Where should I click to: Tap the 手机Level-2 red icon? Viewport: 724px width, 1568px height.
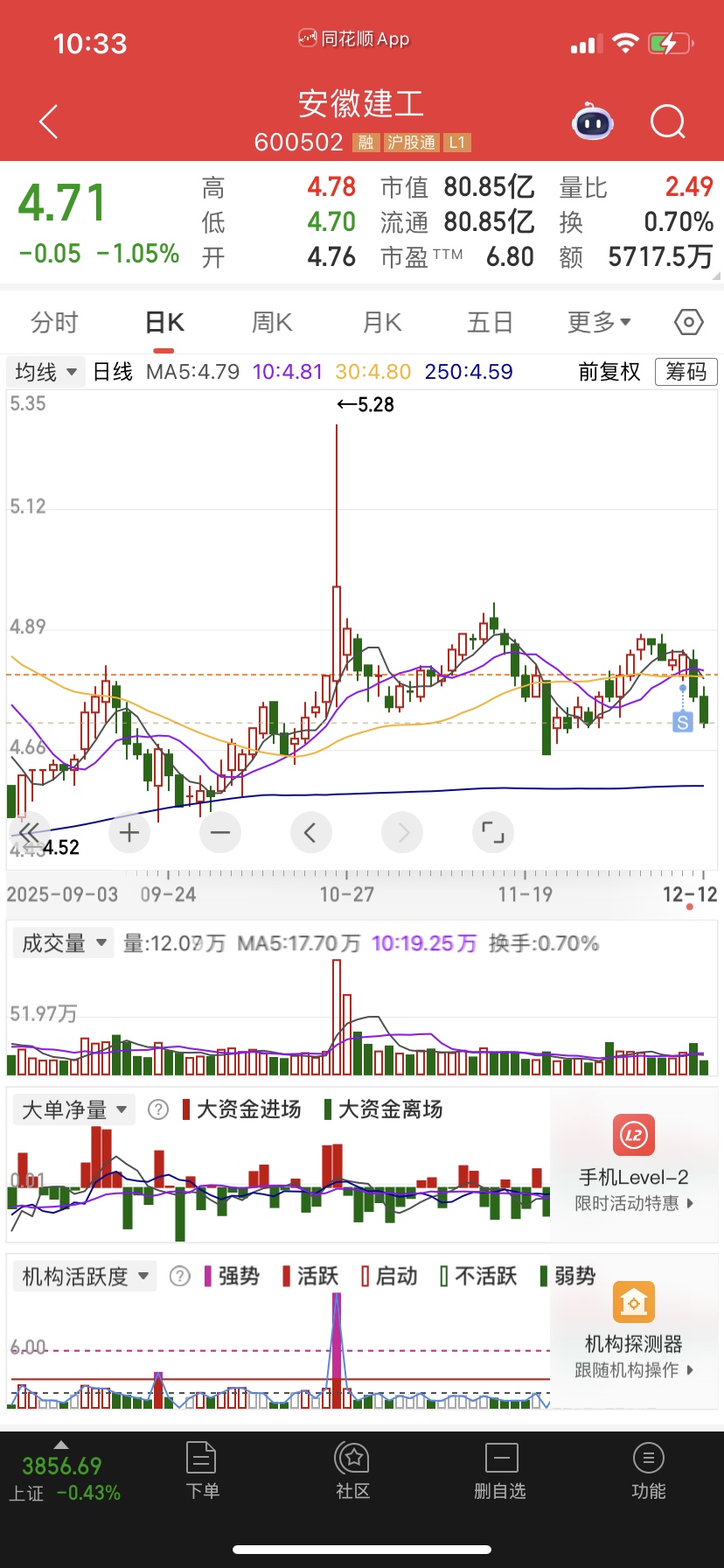point(634,1136)
